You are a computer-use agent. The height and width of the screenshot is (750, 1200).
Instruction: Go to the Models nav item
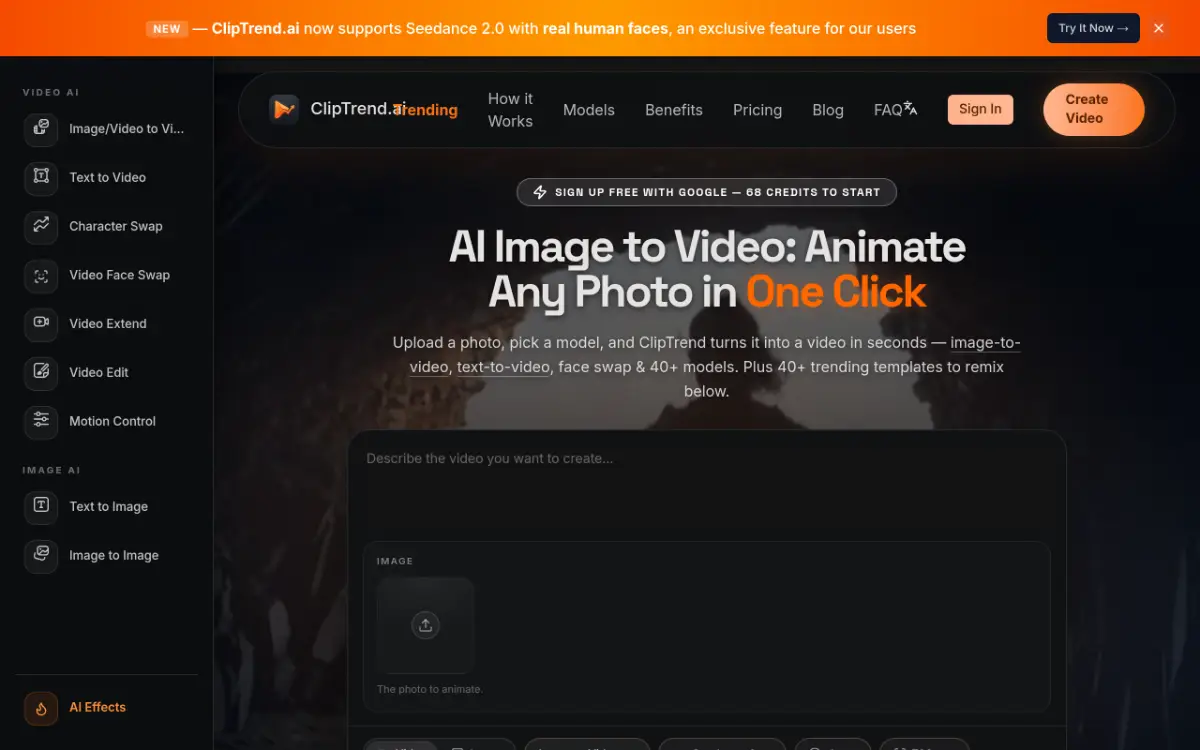point(589,110)
